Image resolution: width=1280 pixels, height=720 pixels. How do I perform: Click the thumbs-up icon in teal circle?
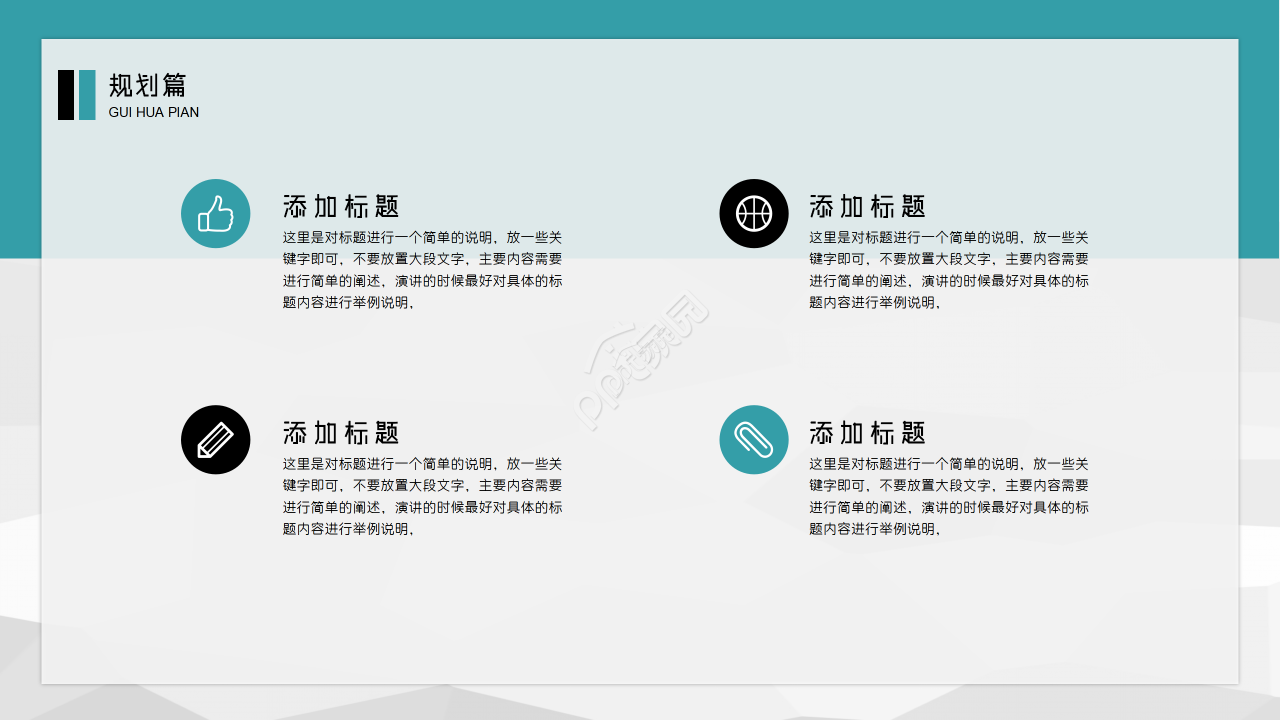point(215,213)
